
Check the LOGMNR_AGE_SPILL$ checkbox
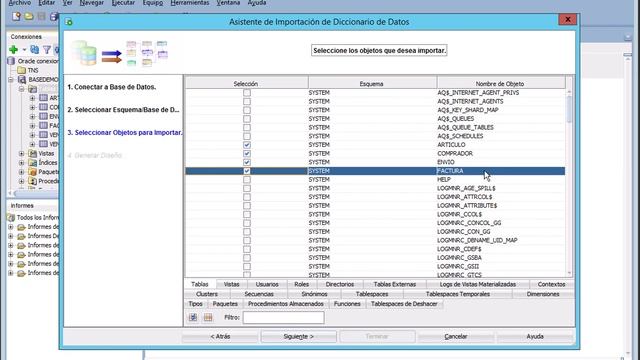pos(247,188)
